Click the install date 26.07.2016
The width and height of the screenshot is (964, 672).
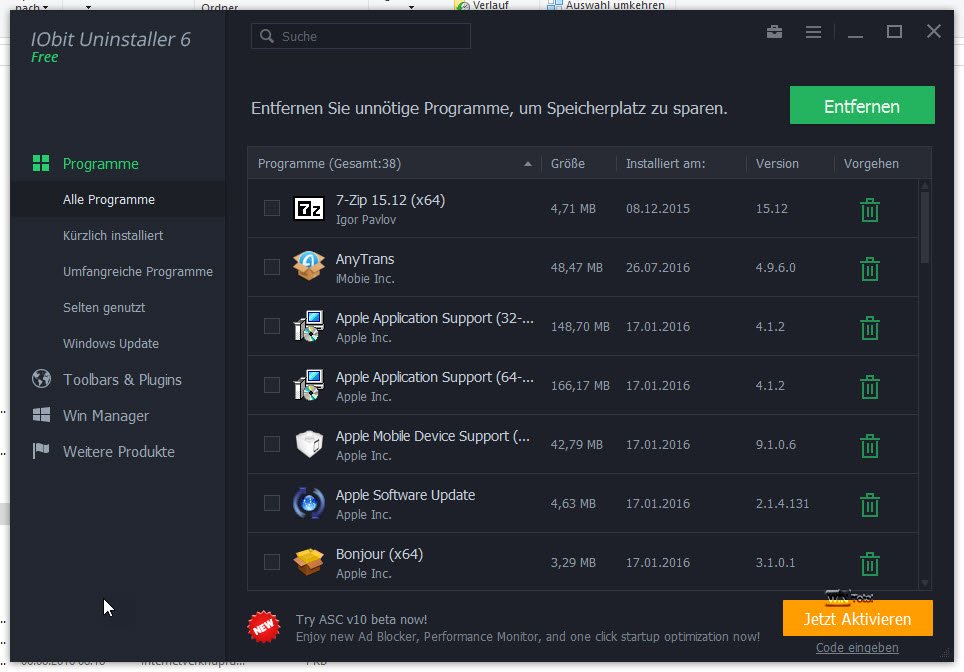[x=658, y=267]
